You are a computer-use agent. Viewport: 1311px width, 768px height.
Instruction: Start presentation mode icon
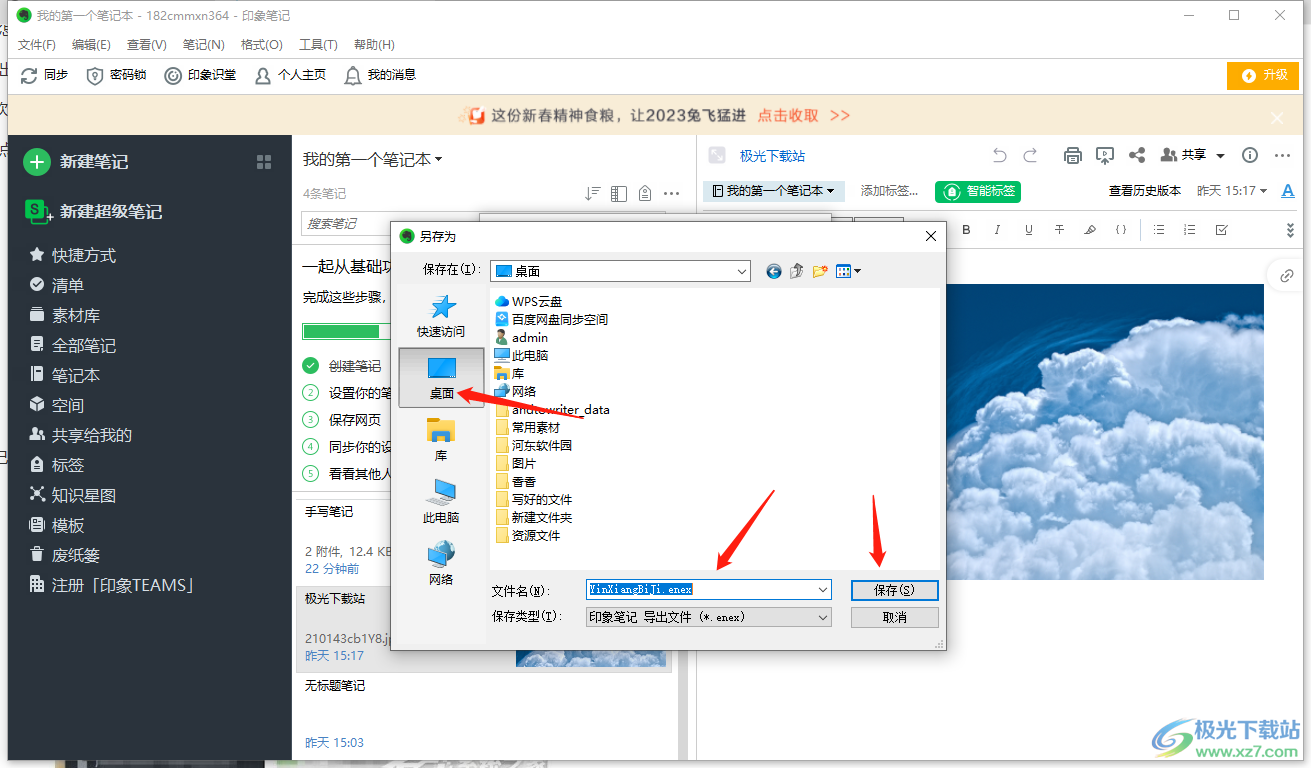pyautogui.click(x=1105, y=155)
